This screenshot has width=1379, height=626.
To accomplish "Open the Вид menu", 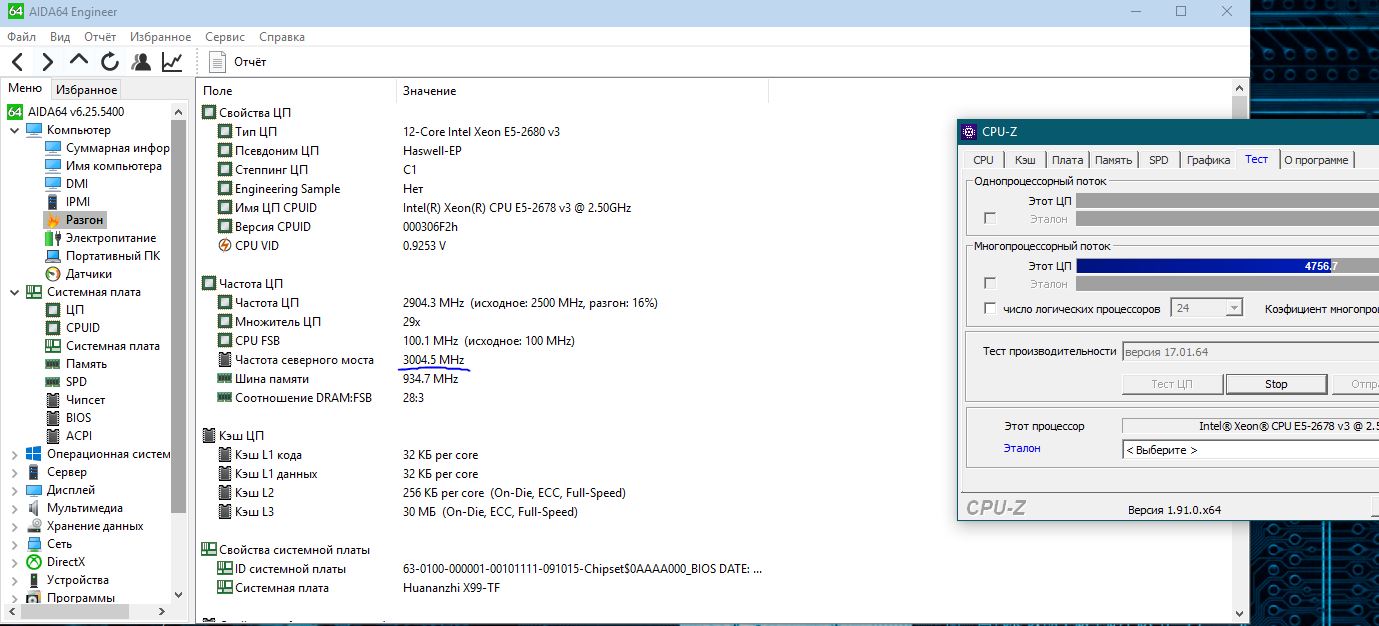I will coord(60,37).
